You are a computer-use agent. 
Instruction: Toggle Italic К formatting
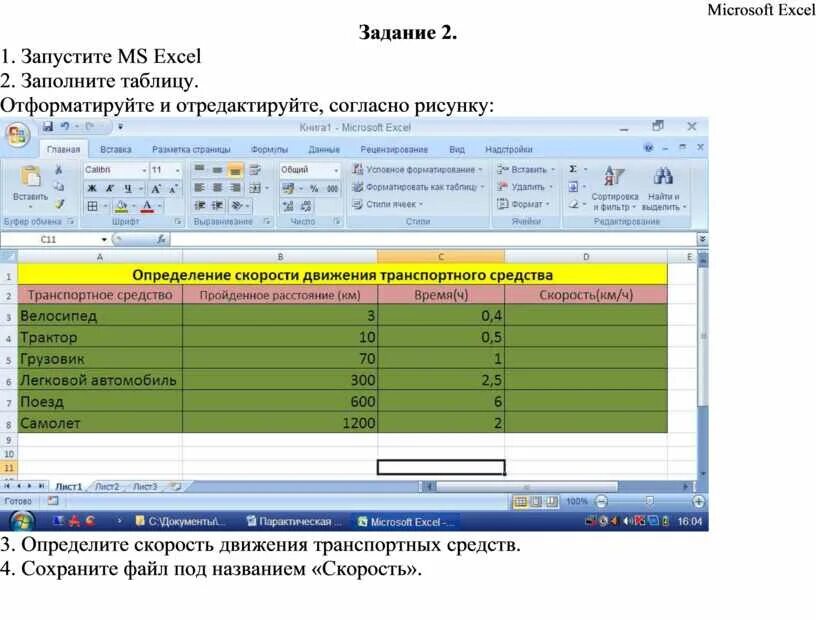110,188
